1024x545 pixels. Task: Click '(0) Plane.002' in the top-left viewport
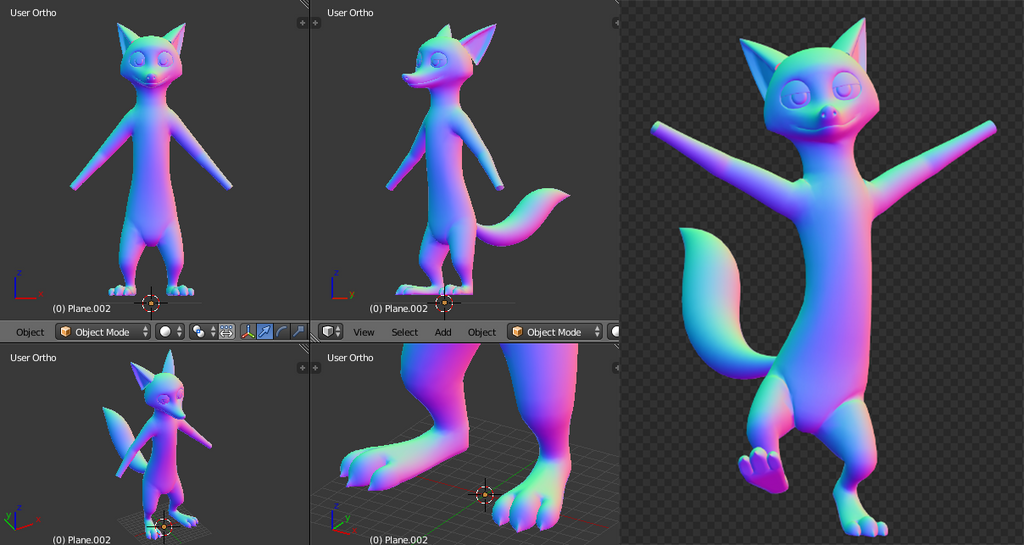click(x=82, y=309)
